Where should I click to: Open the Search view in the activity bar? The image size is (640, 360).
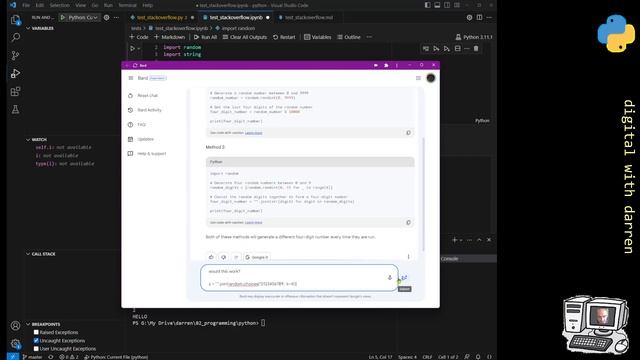tap(15, 38)
